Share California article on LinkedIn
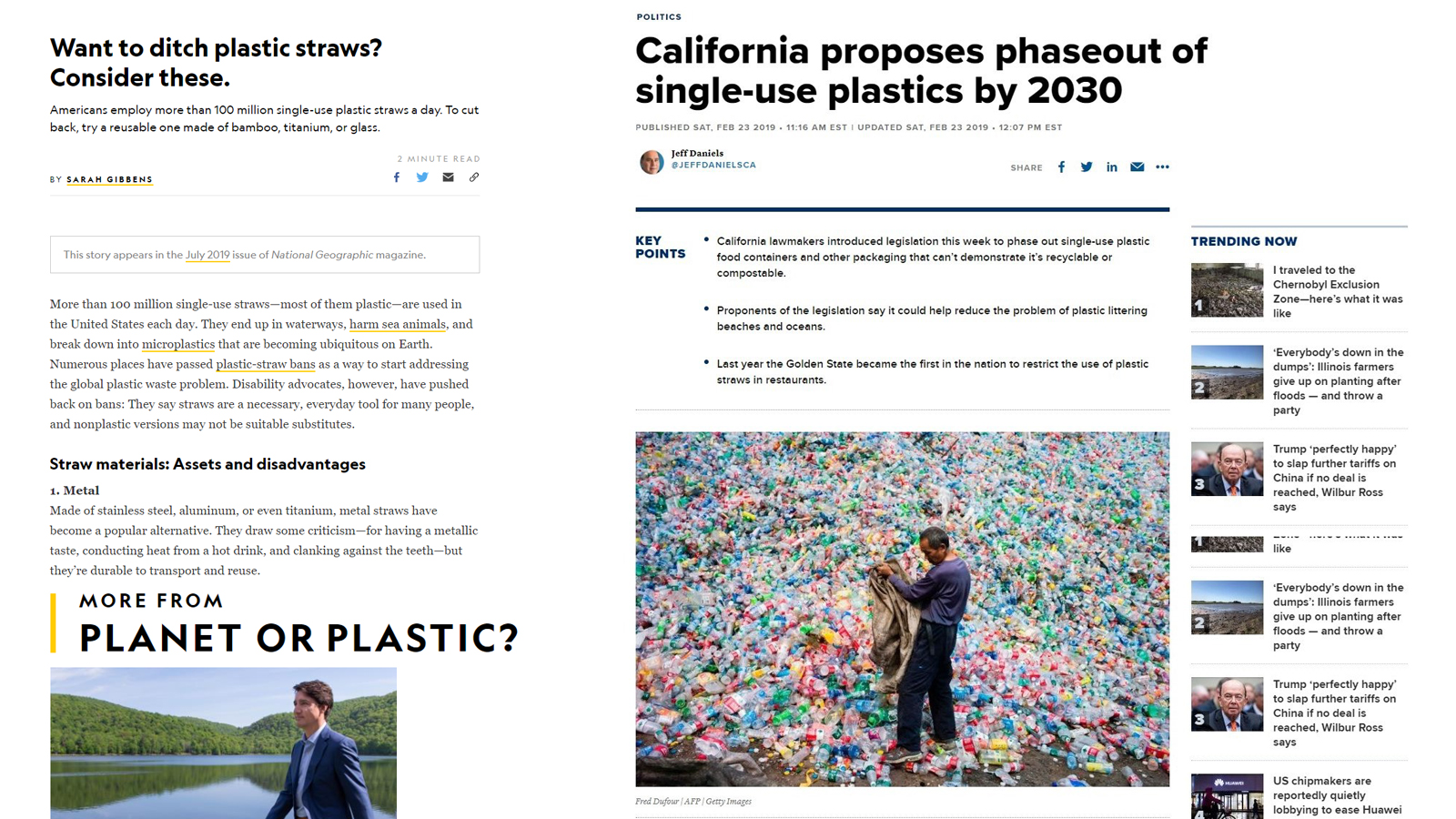The height and width of the screenshot is (819, 1456). (x=1112, y=167)
